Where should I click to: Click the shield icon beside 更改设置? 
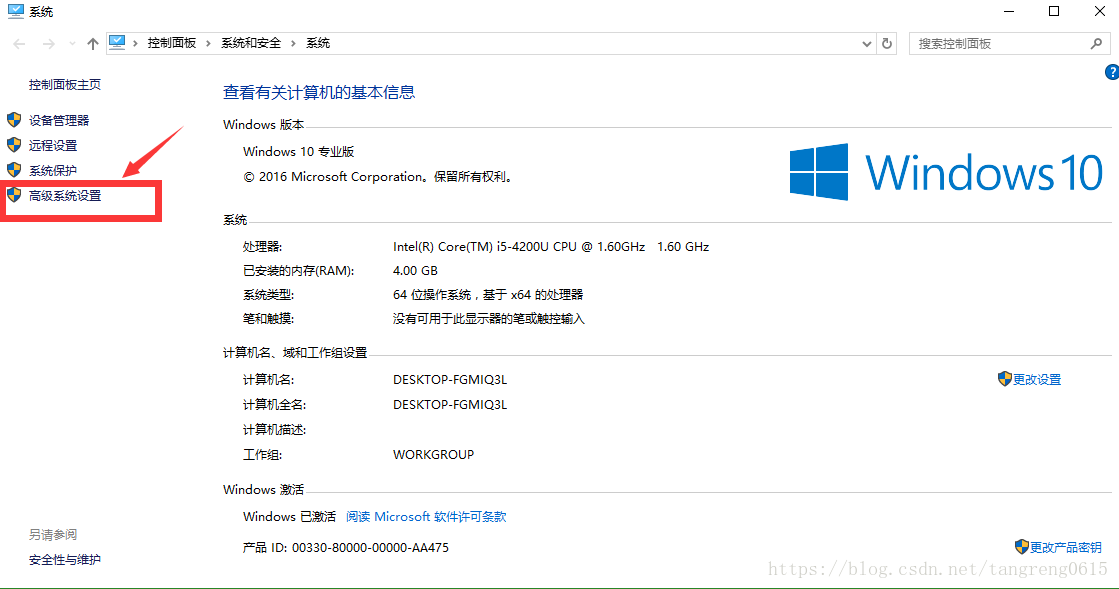tap(1005, 379)
